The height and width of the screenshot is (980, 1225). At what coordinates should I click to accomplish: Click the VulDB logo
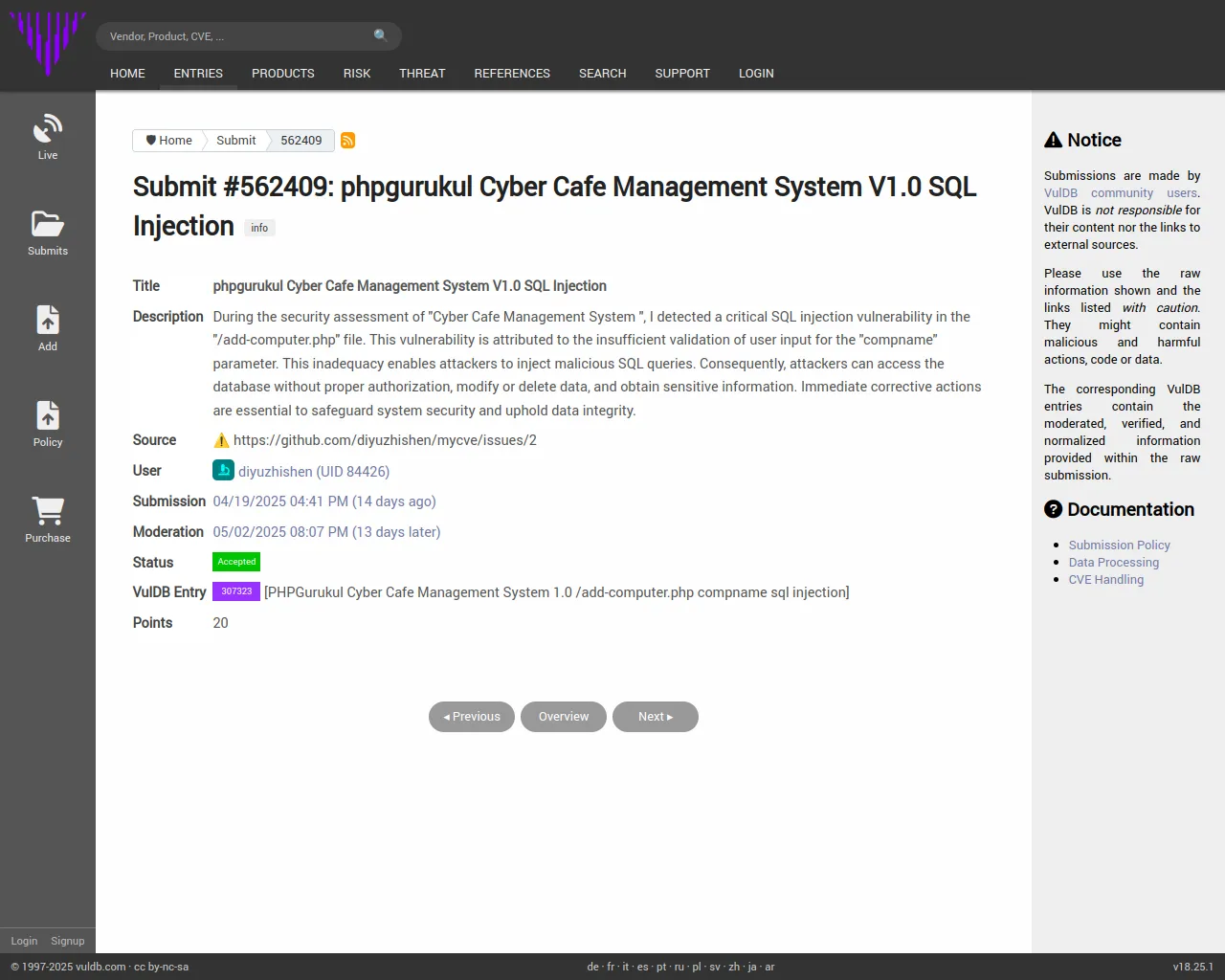[48, 43]
